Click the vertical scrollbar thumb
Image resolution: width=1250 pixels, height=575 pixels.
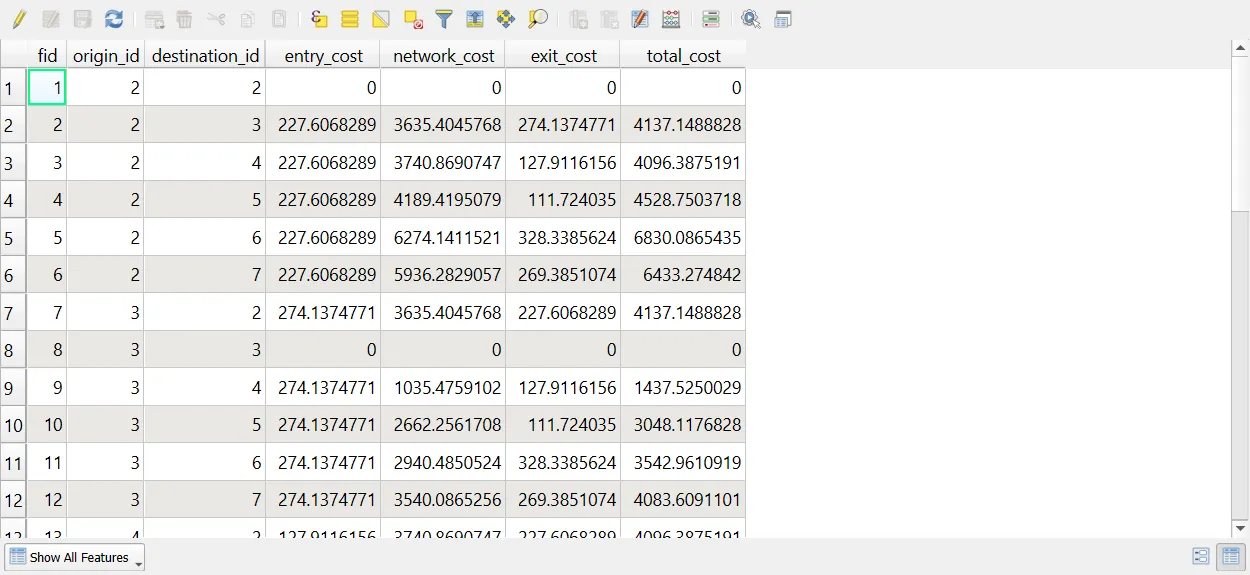1241,134
